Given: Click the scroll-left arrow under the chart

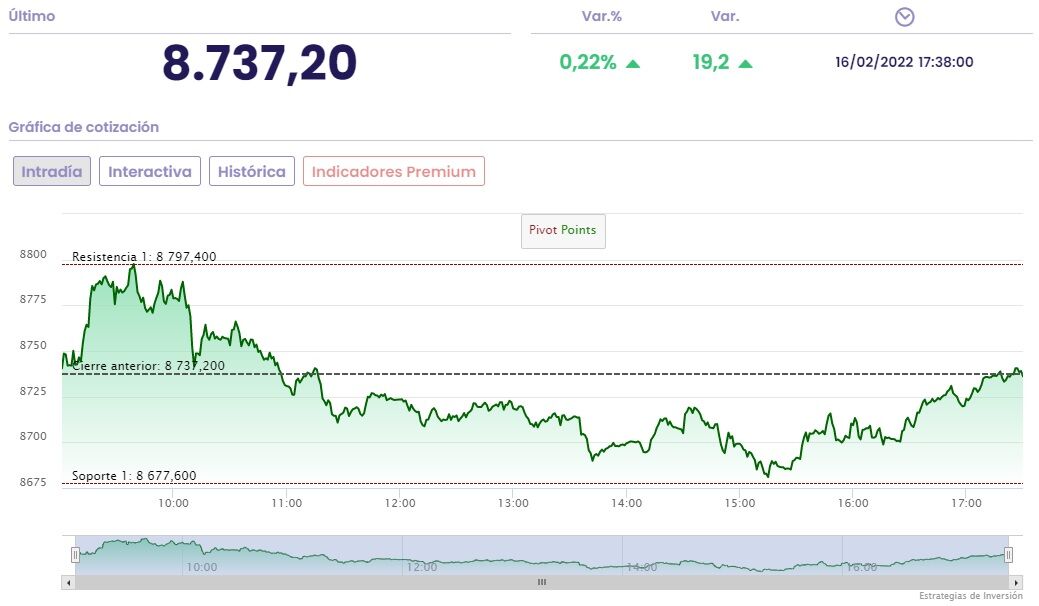Looking at the screenshot, I should 69,582.
